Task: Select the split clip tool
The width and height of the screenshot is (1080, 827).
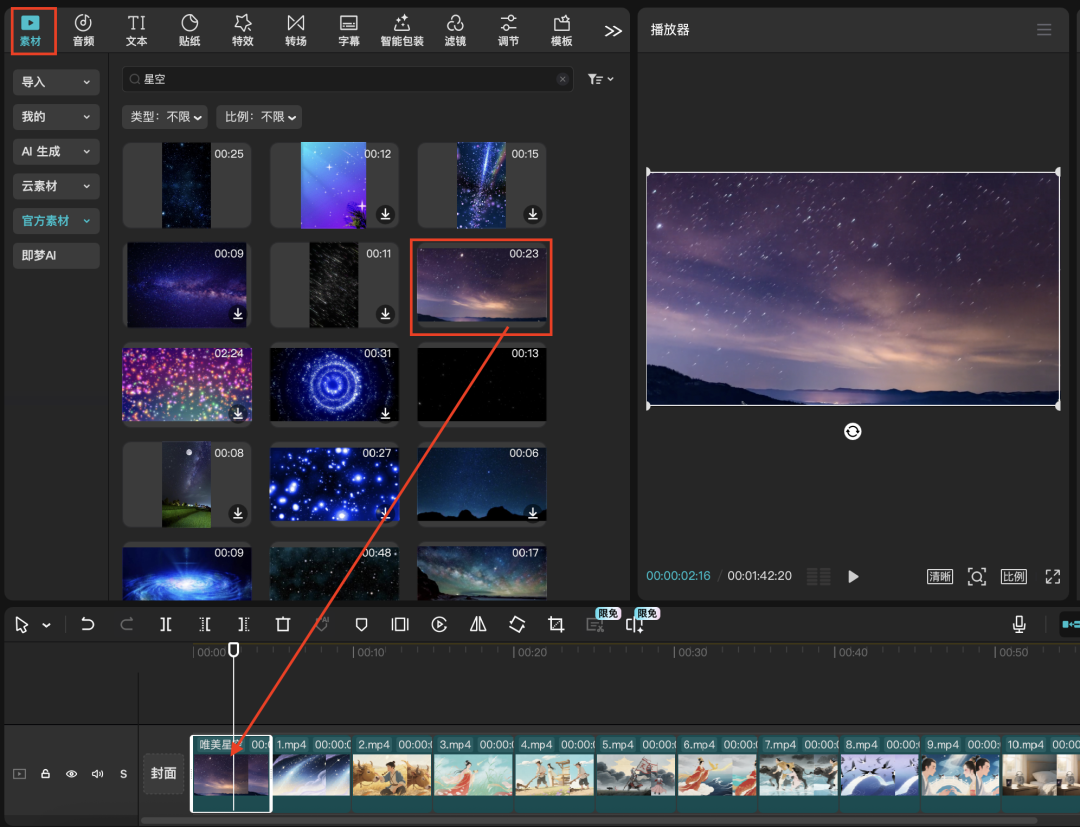Action: point(166,624)
